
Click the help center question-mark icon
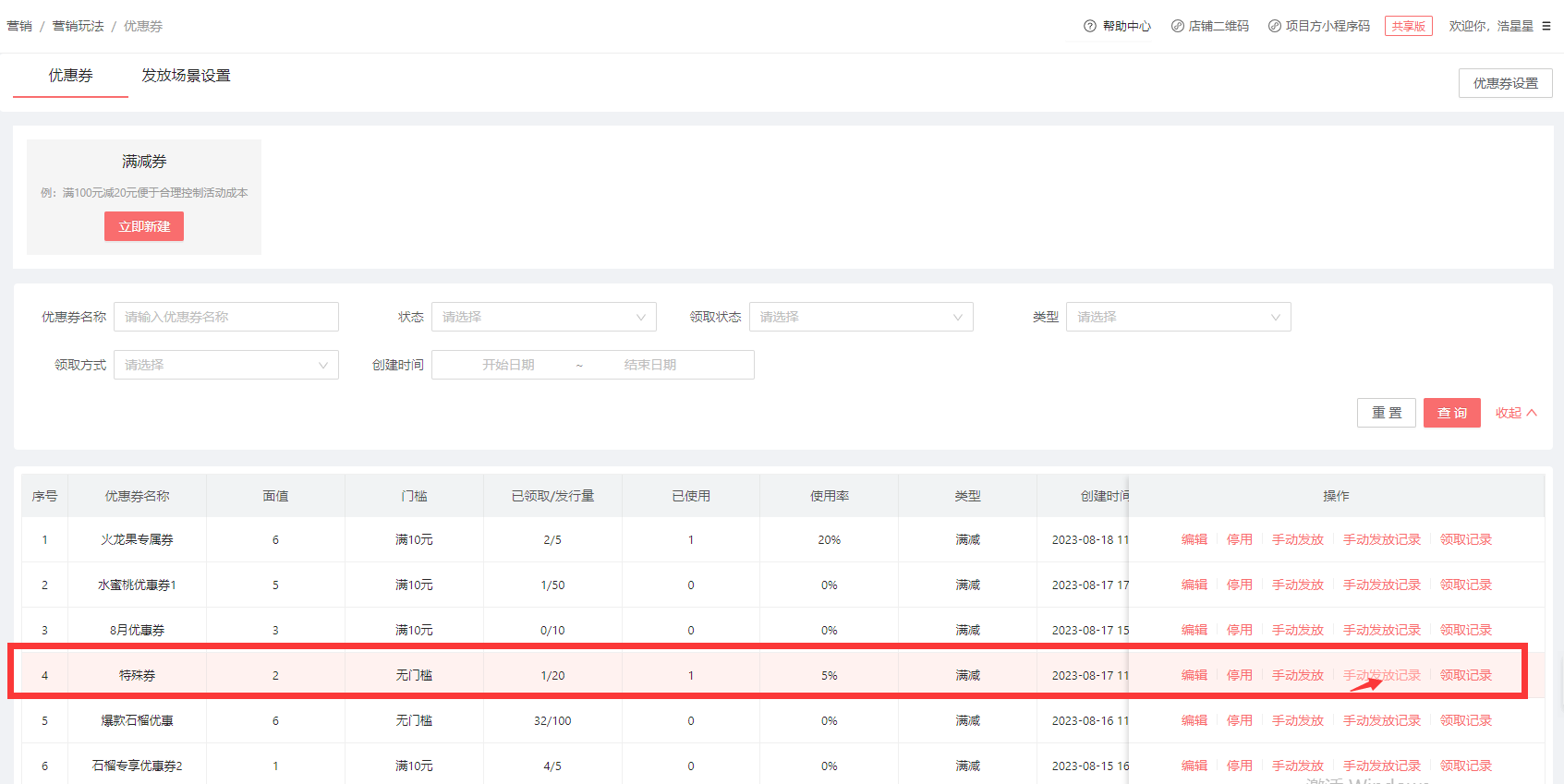(x=1090, y=26)
